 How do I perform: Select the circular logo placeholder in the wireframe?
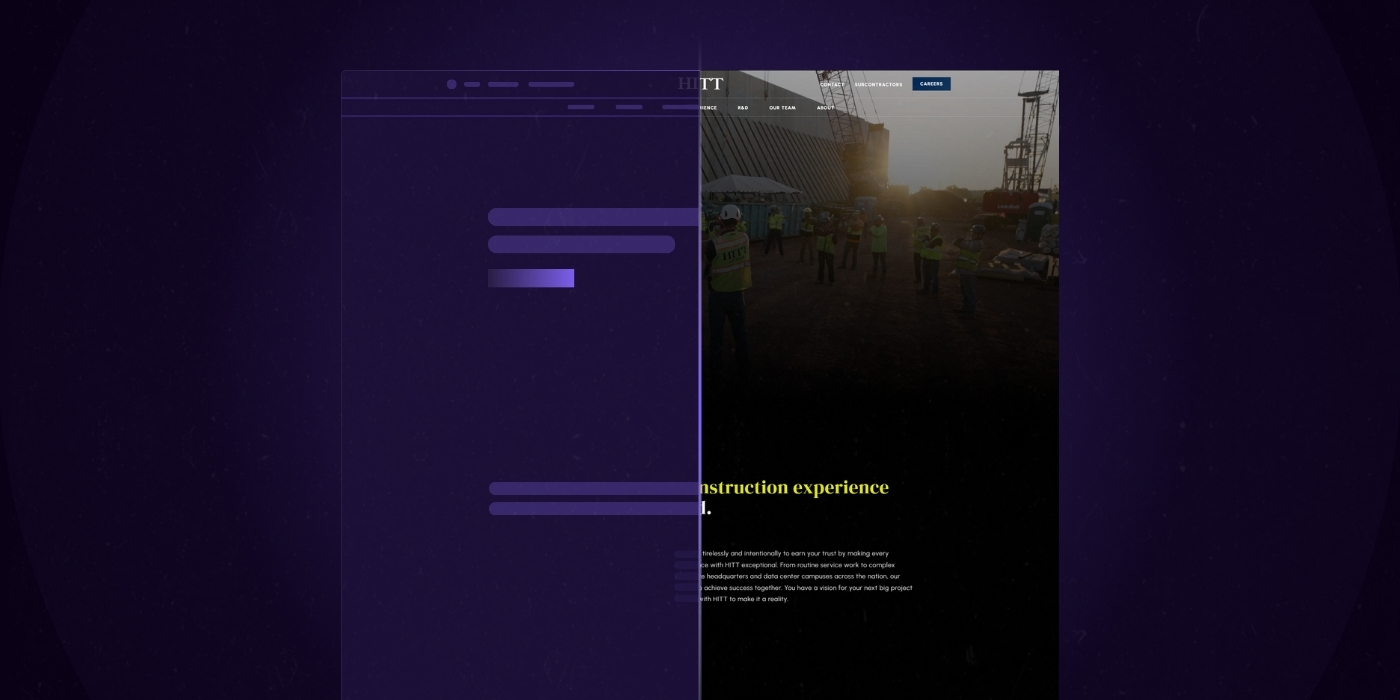[x=452, y=84]
